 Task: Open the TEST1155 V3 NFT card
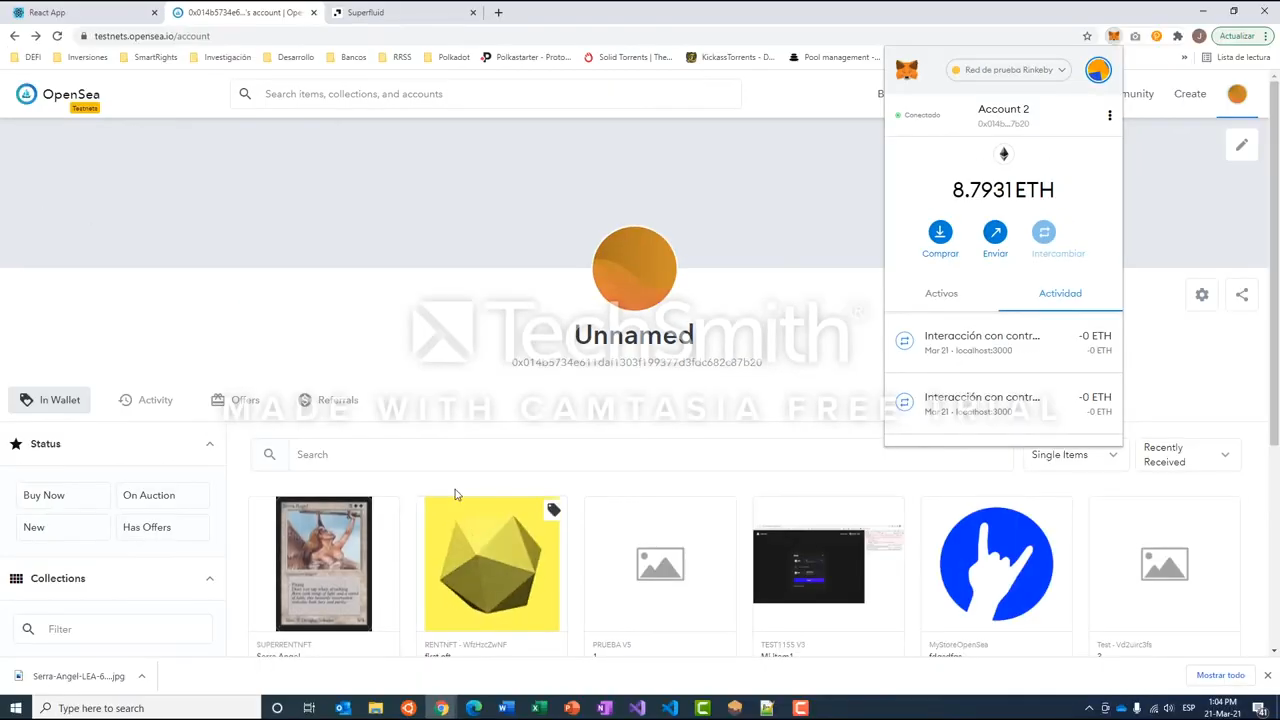(x=828, y=575)
